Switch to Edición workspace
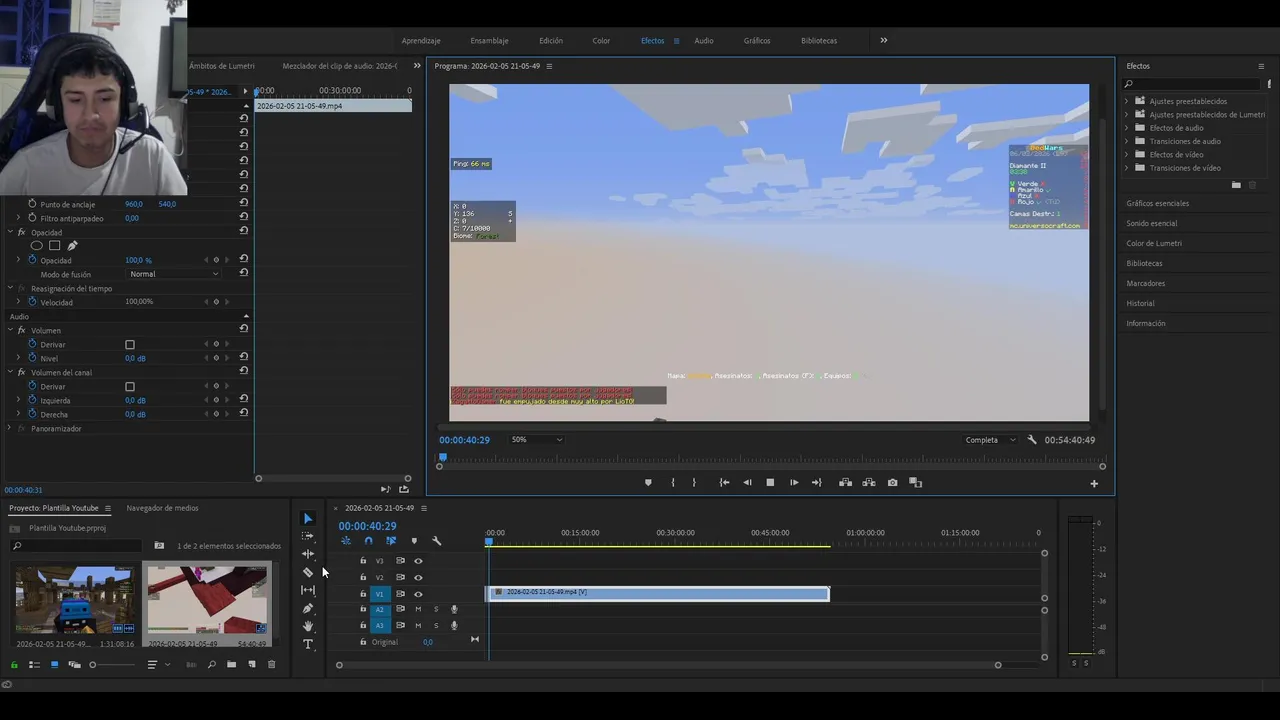The height and width of the screenshot is (720, 1280). pos(551,41)
